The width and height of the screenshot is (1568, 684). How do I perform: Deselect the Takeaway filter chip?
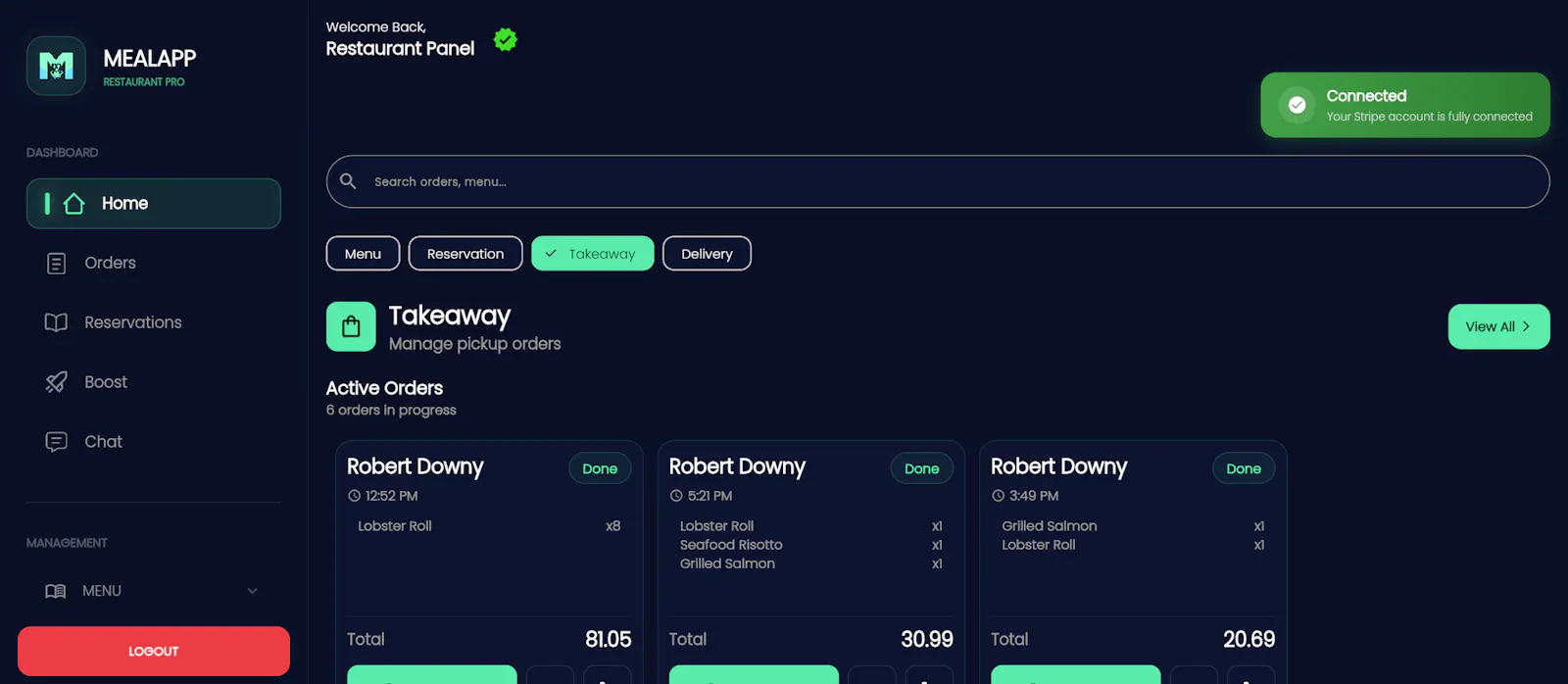[592, 254]
